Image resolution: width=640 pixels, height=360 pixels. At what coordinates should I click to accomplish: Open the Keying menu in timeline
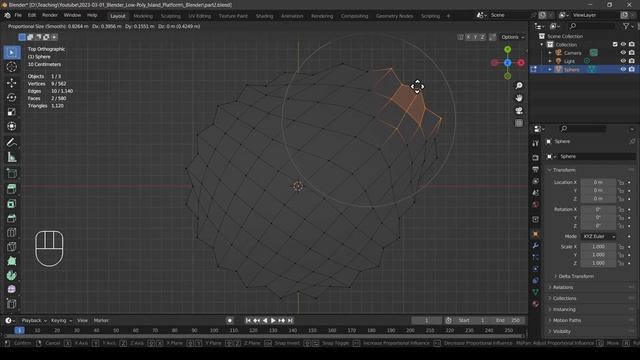(61, 320)
